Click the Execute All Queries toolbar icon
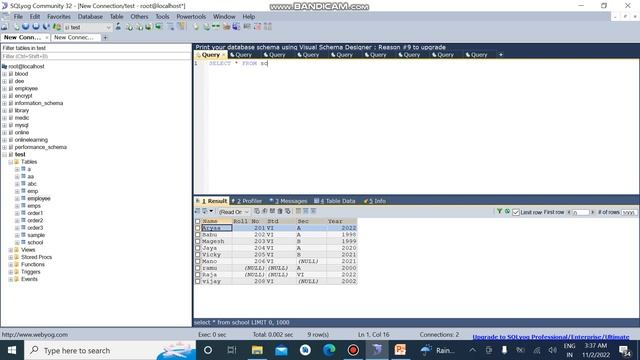Image resolution: width=640 pixels, height=360 pixels. tap(36, 27)
